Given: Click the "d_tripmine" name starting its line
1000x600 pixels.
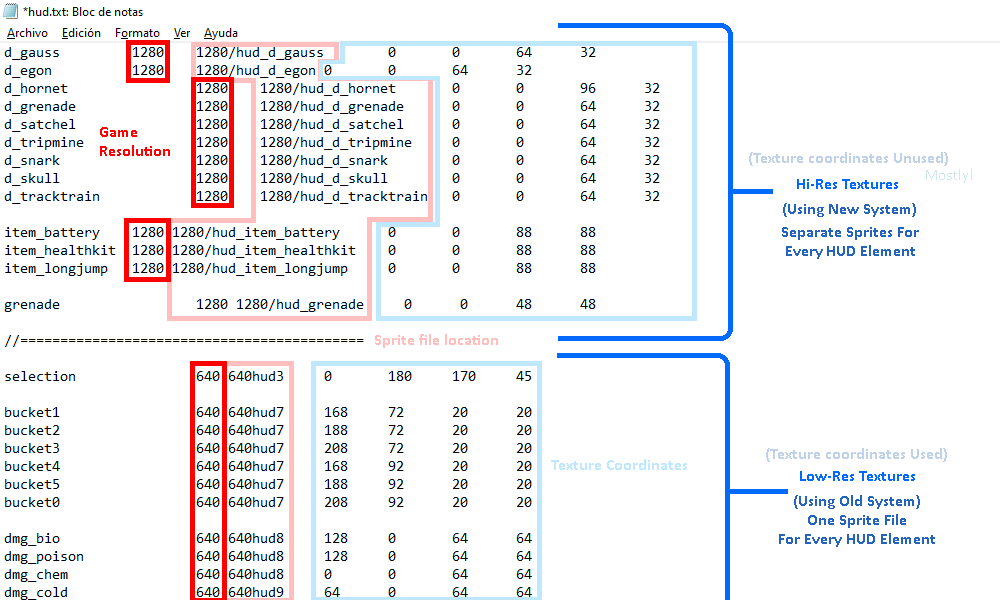Looking at the screenshot, I should 44,142.
